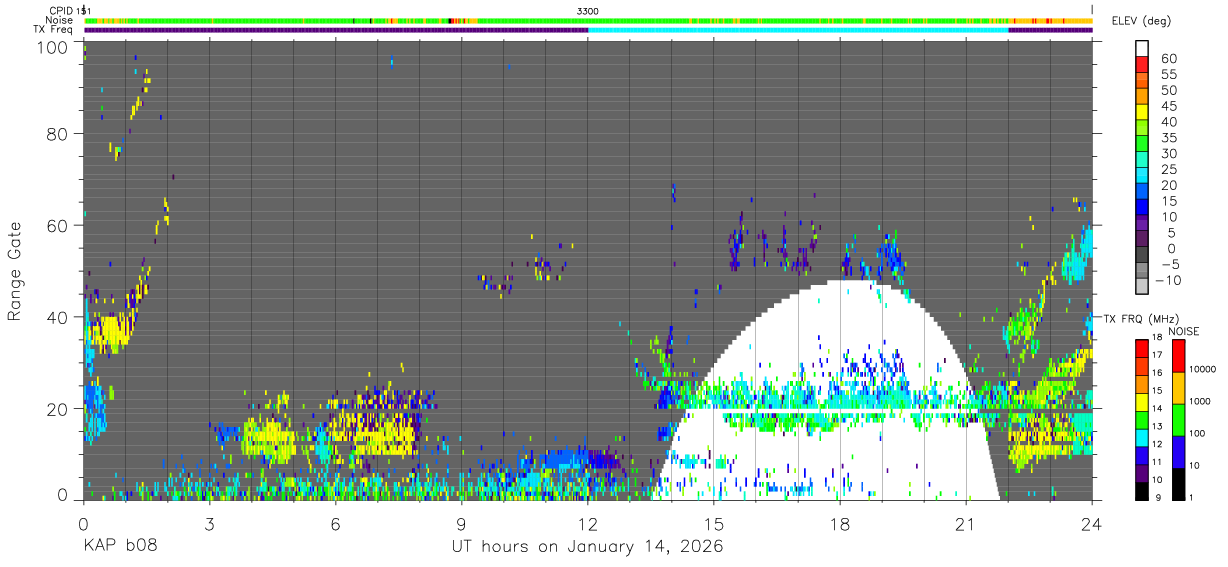This screenshot has height=567, width=1228.
Task: Click the red top segment of NOISE colorbar
Action: pyautogui.click(x=1179, y=356)
